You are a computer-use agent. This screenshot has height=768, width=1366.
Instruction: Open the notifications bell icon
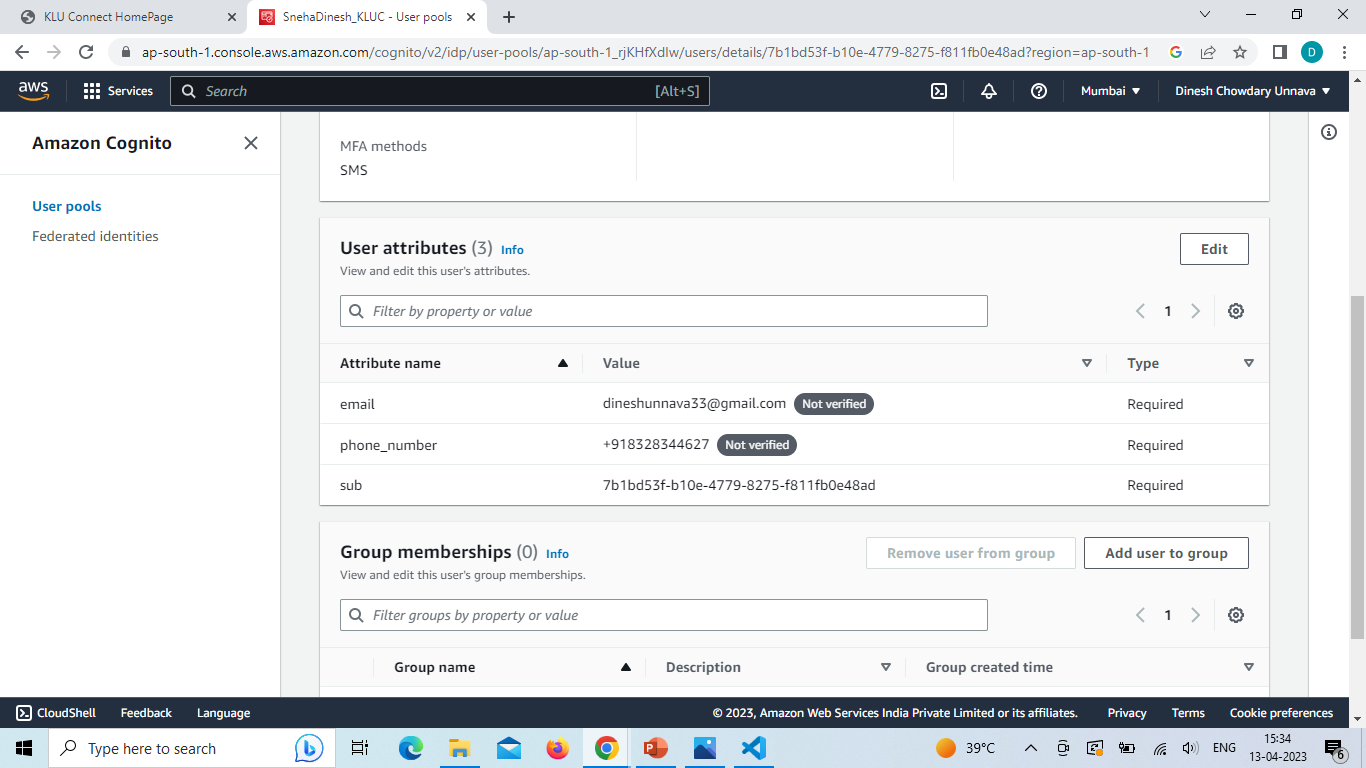988,90
